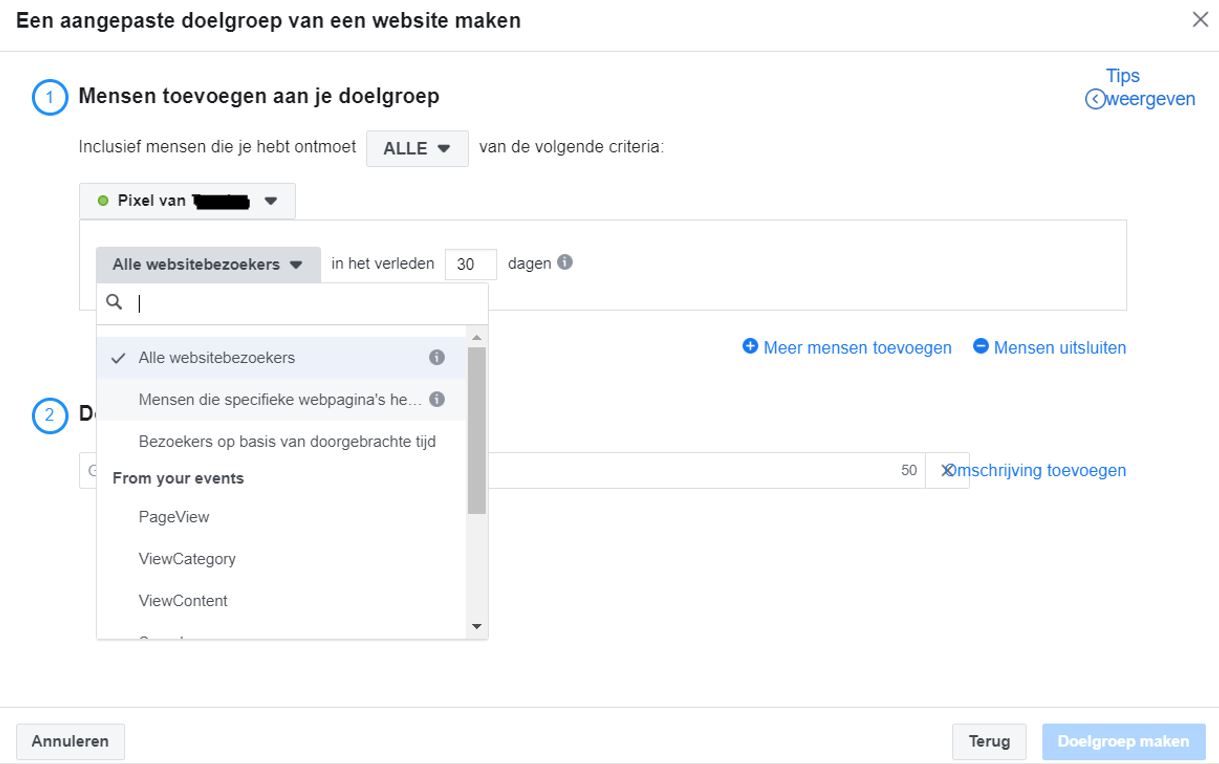Close the custom audience dialog

(x=1200, y=20)
